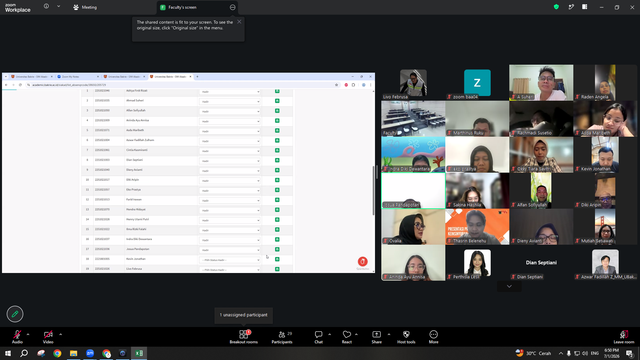Screen dimensions: 640x360
Task: Click the shared page vertical scrollbar
Action: pos(373,190)
